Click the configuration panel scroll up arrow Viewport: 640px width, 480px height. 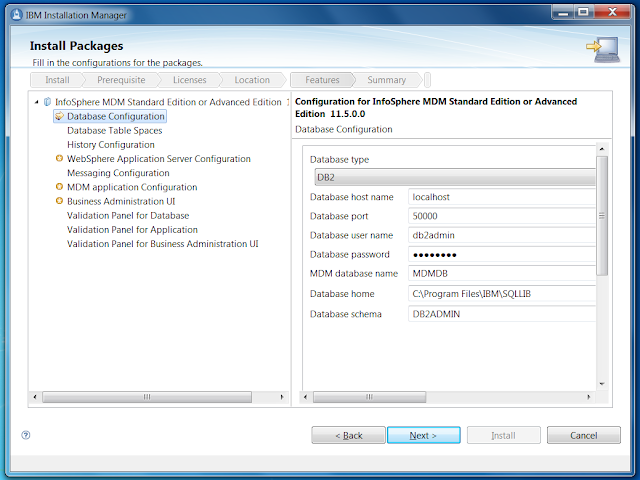[602, 149]
